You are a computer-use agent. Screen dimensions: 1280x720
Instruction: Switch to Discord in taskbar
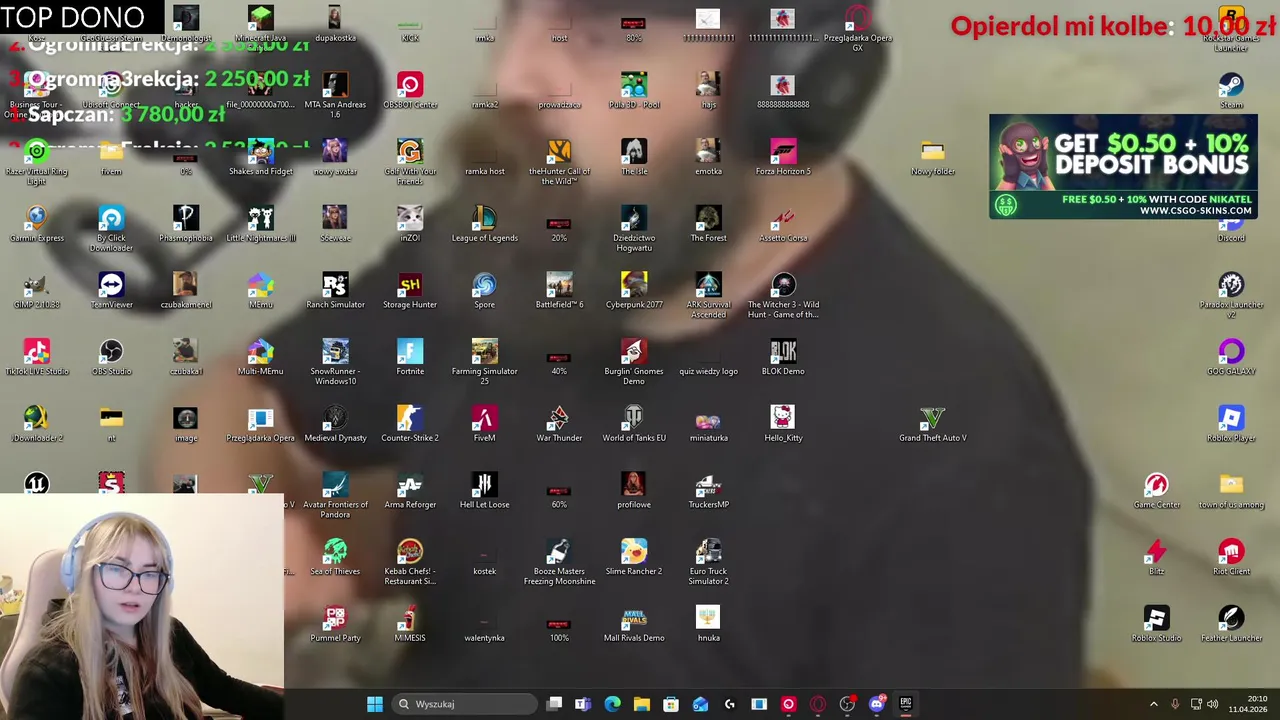click(876, 704)
